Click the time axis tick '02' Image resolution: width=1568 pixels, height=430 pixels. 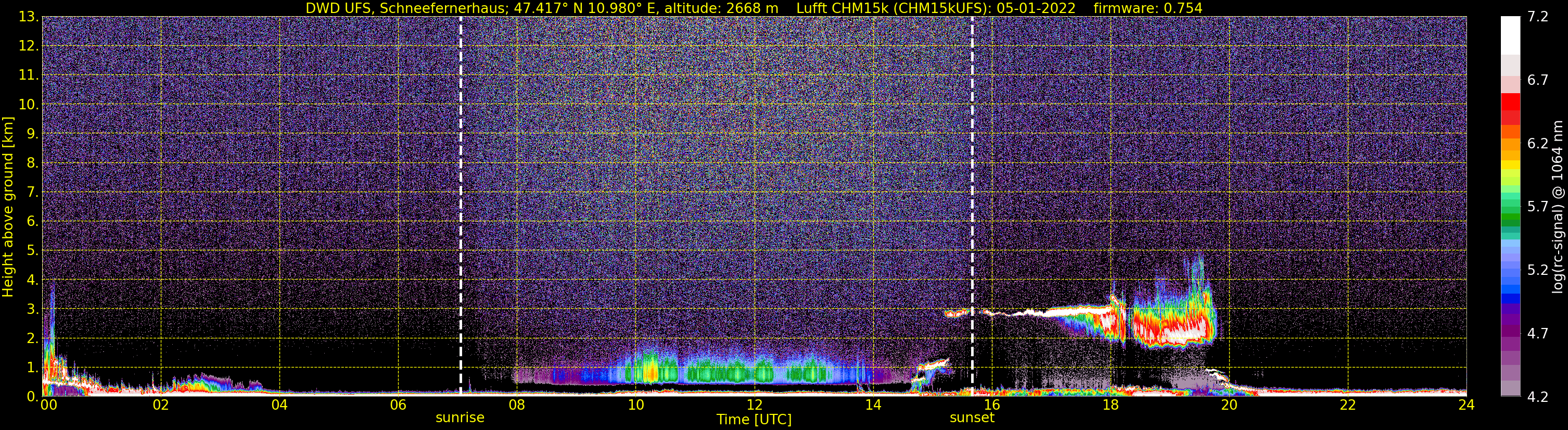pyautogui.click(x=161, y=406)
